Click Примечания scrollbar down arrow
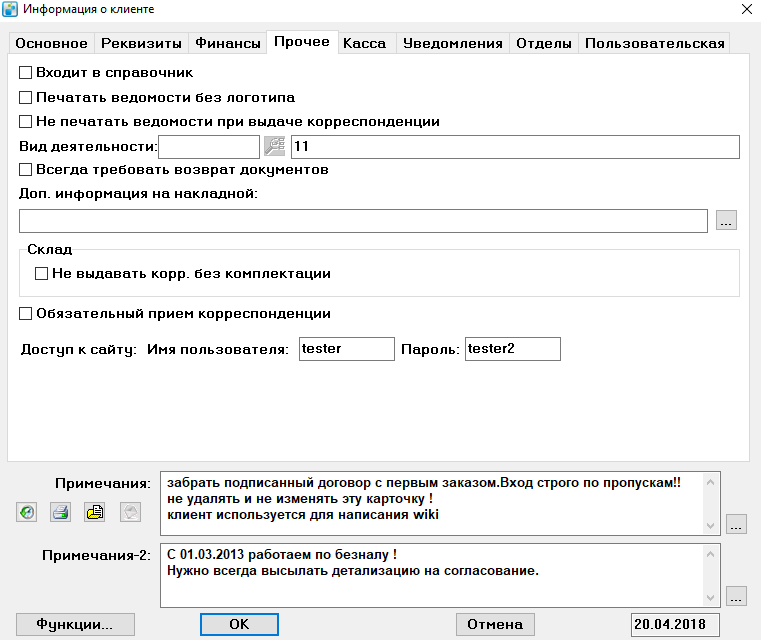This screenshot has height=640, width=761. coord(711,526)
